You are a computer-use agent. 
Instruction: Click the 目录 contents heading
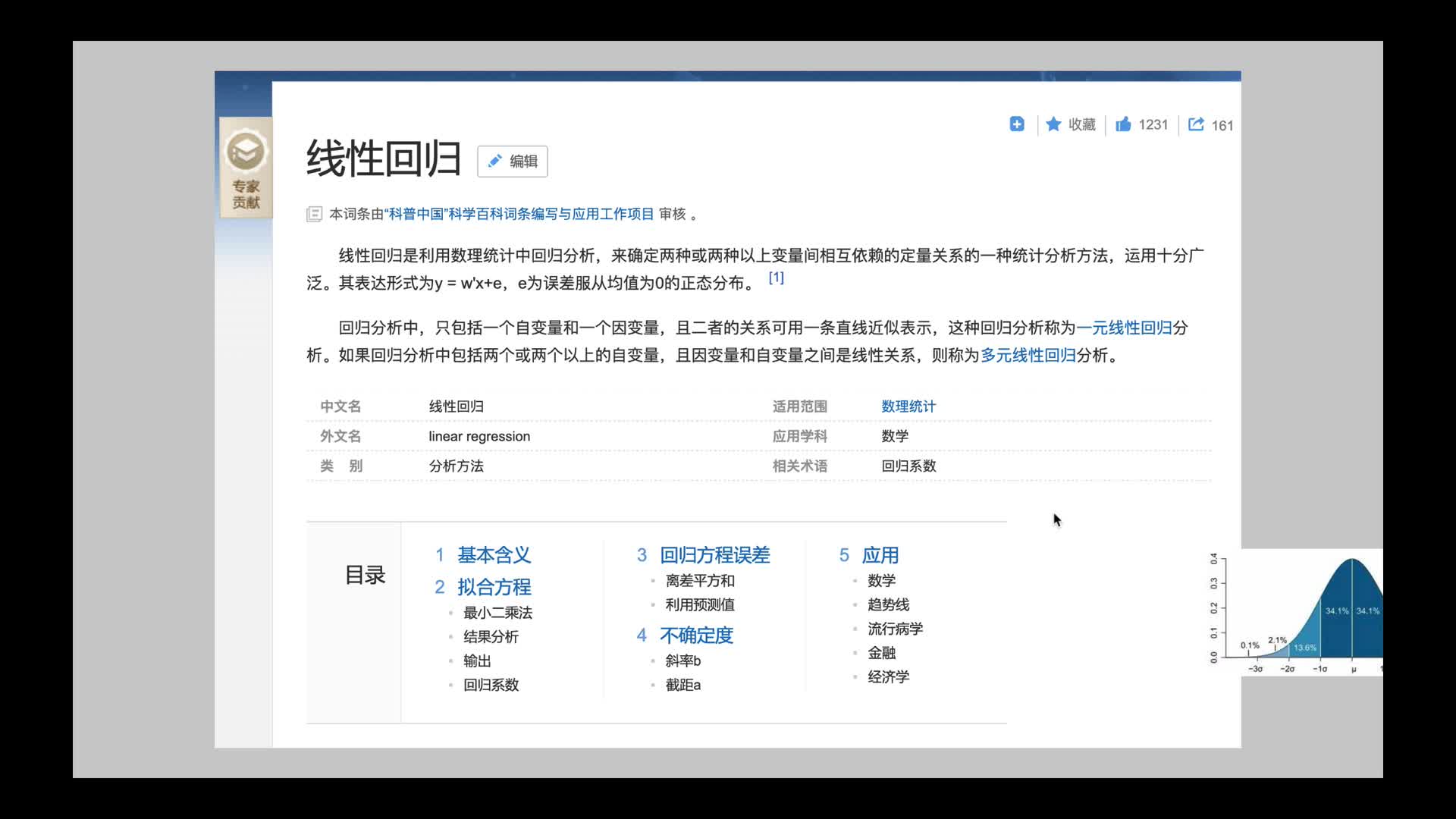point(366,576)
